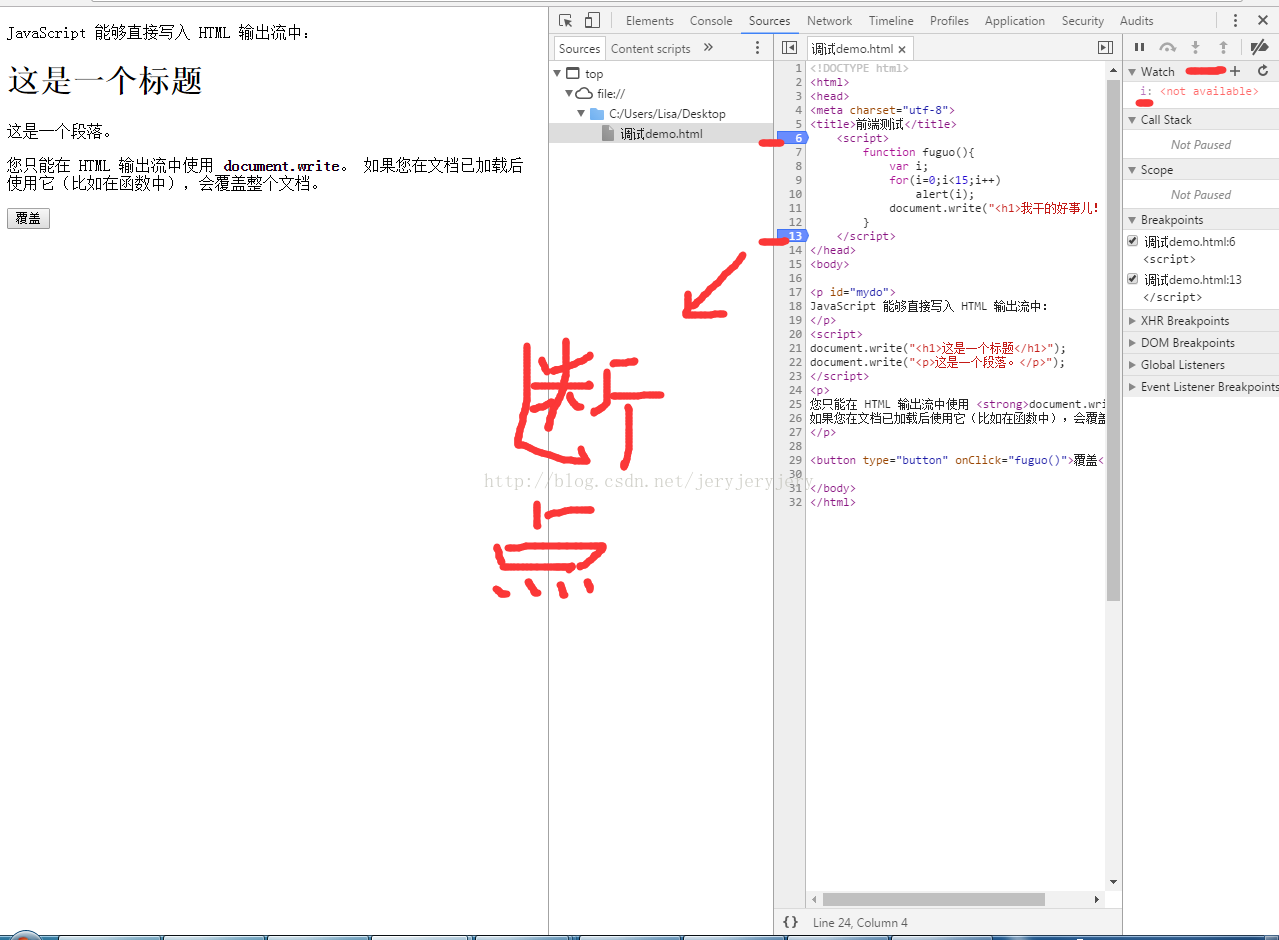
Task: Select the Content scripts navigator tab
Action: (x=651, y=48)
